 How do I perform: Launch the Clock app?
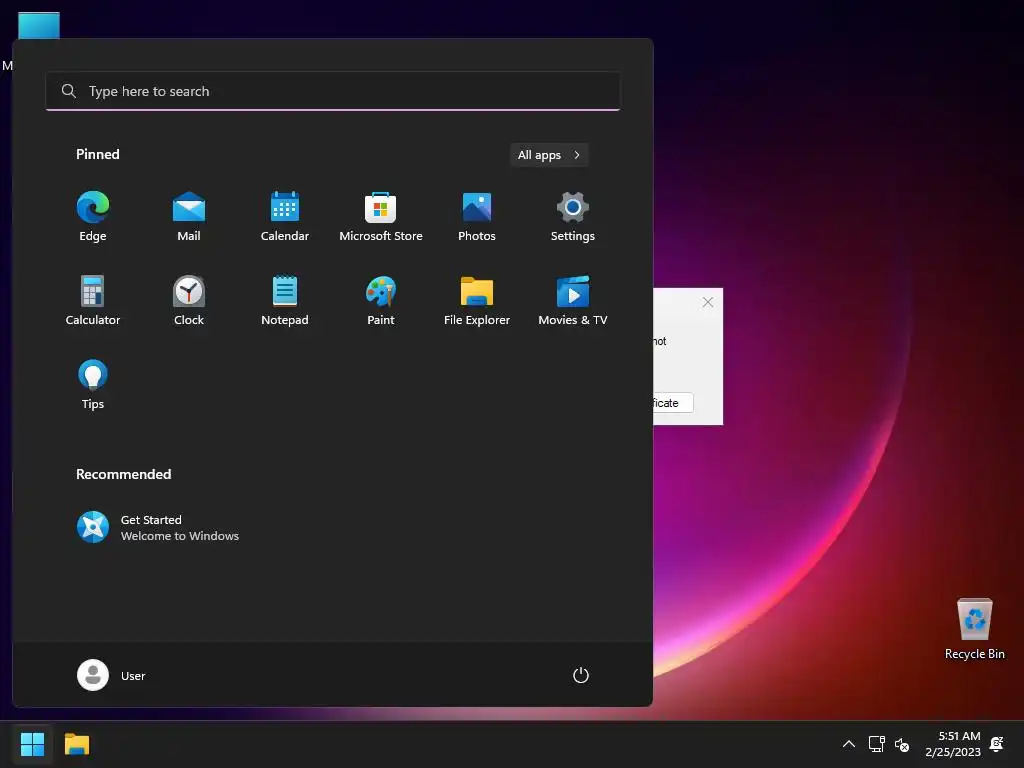(189, 300)
